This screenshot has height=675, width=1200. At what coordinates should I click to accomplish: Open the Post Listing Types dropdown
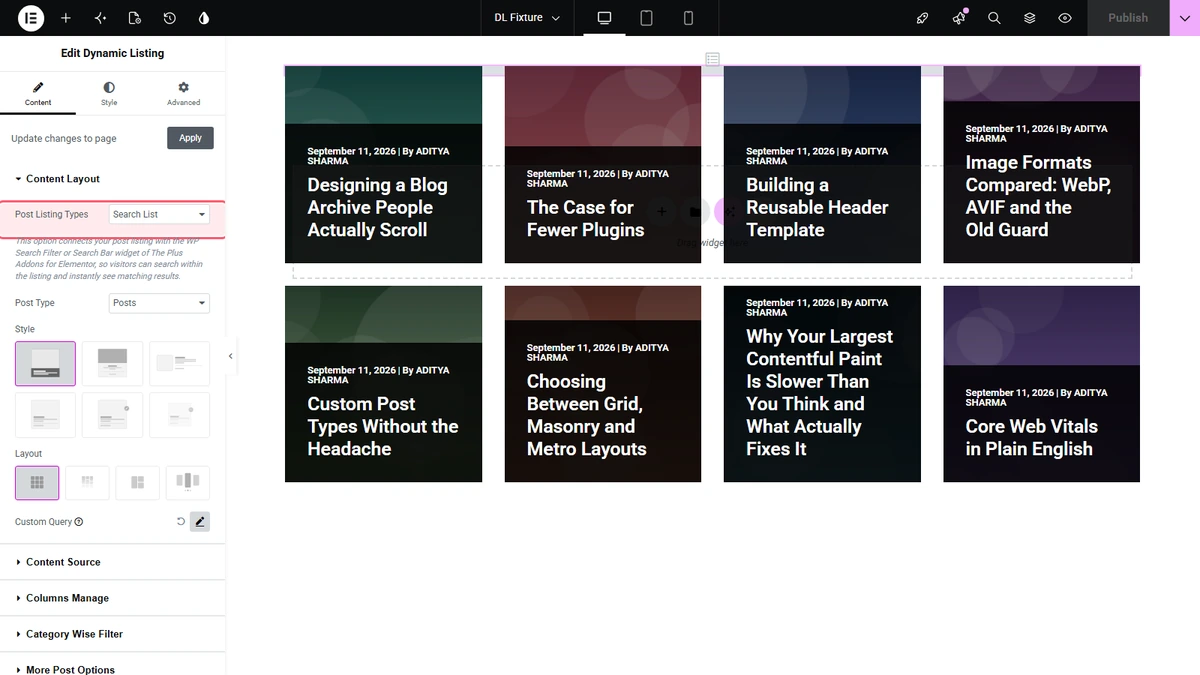[x=159, y=215]
